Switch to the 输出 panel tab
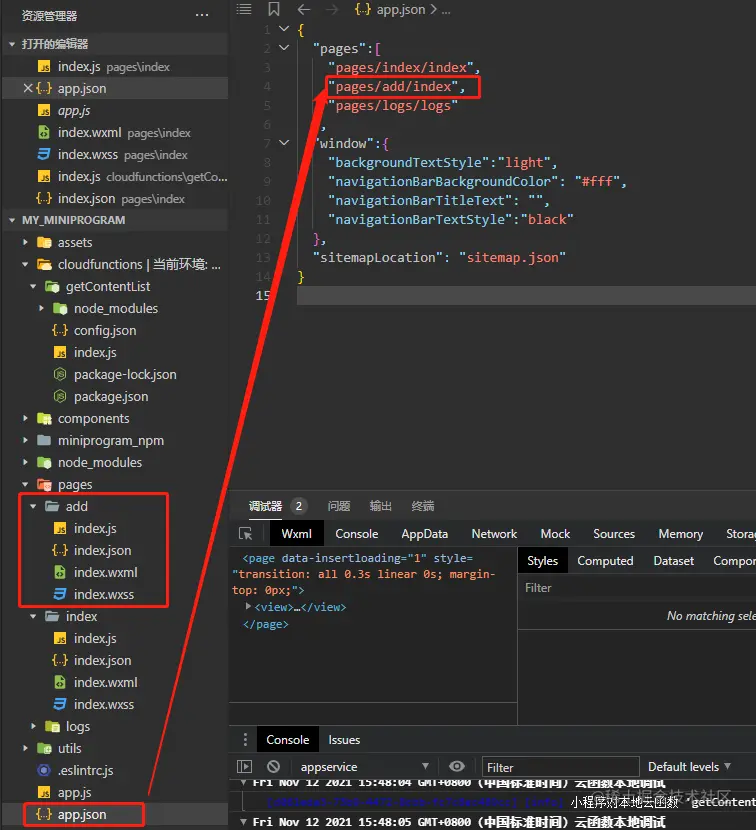Viewport: 756px width, 830px height. pyautogui.click(x=380, y=506)
